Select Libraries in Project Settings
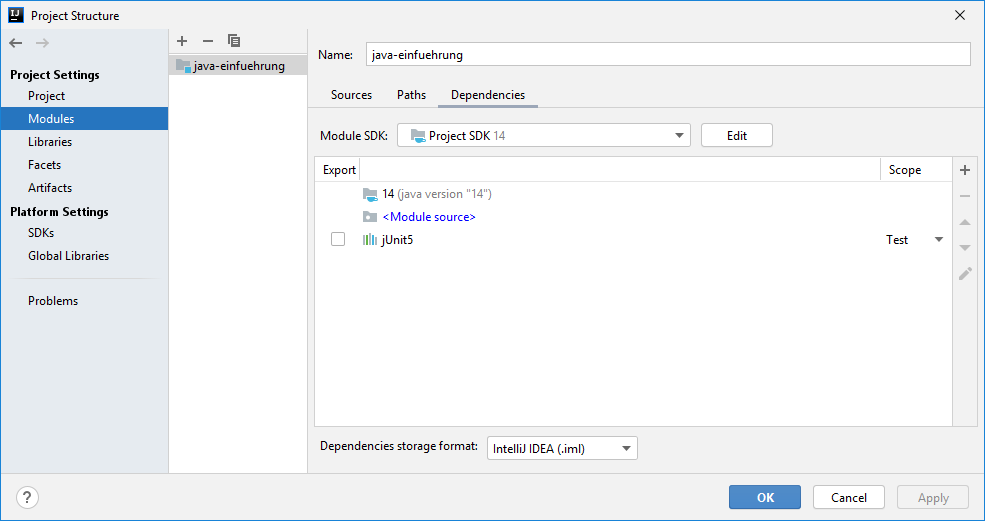985x521 pixels. tap(50, 142)
